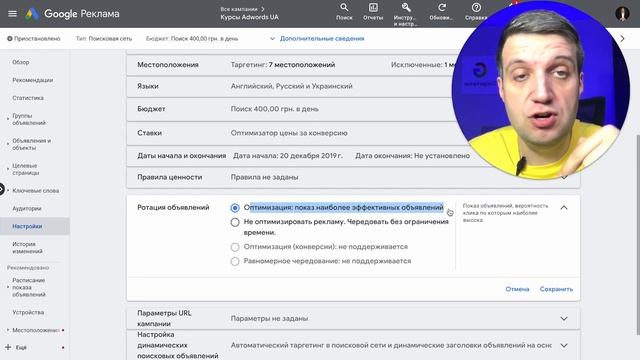Viewport: 640px width, 360px height.
Task: Click Все кампании breadcrumb link
Action: click(239, 9)
